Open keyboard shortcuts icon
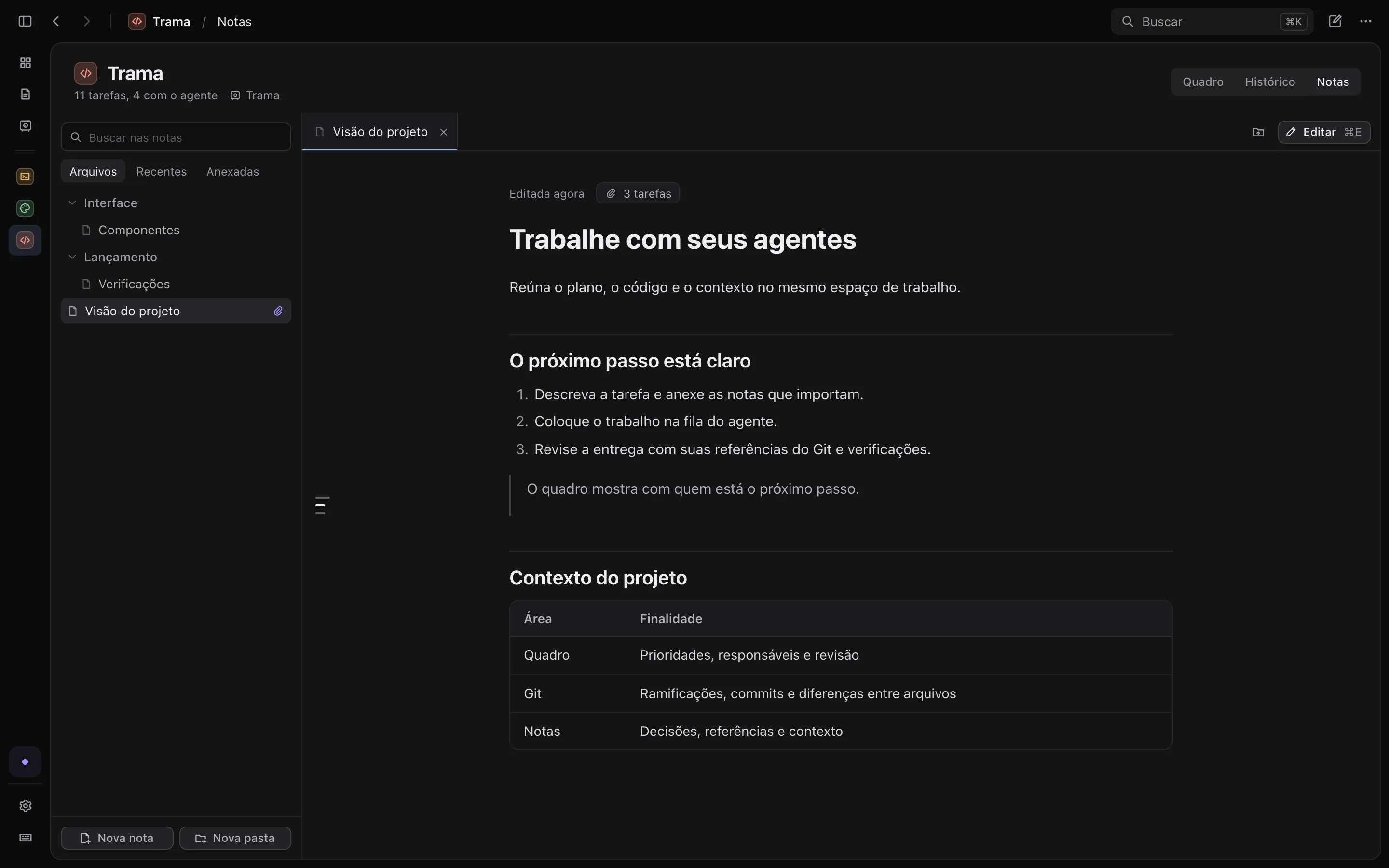 (x=25, y=838)
